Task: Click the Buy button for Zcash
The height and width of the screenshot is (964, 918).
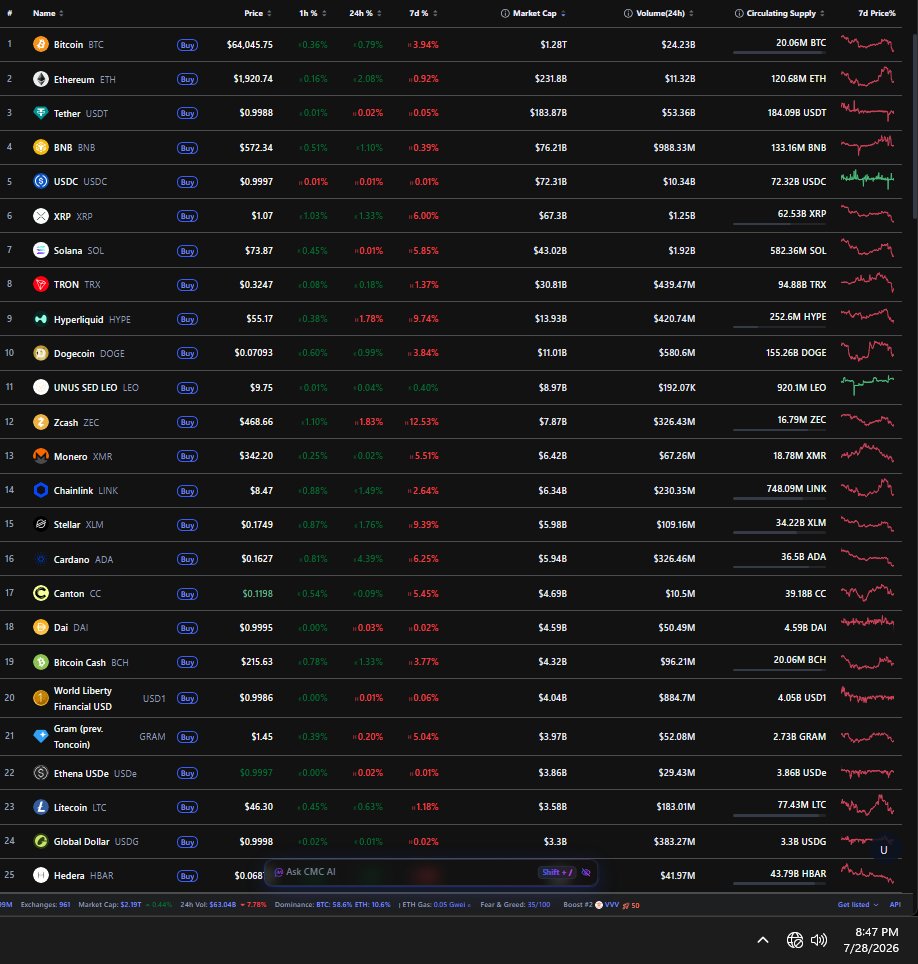Action: [x=188, y=422]
